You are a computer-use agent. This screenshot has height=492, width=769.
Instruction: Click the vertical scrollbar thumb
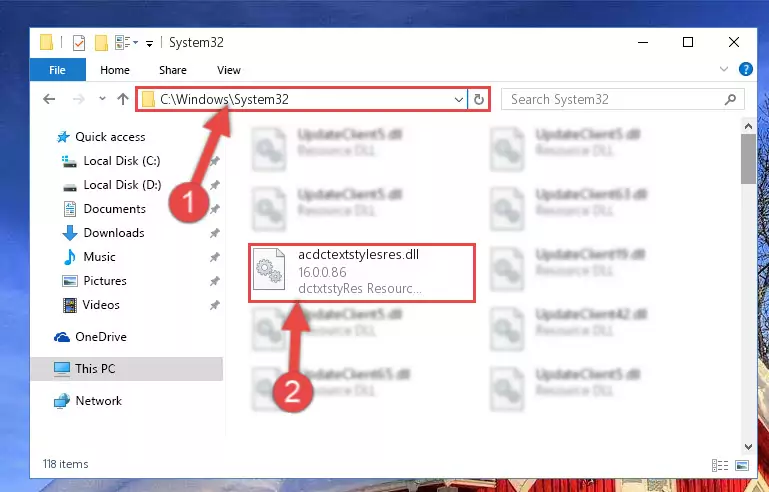click(748, 159)
